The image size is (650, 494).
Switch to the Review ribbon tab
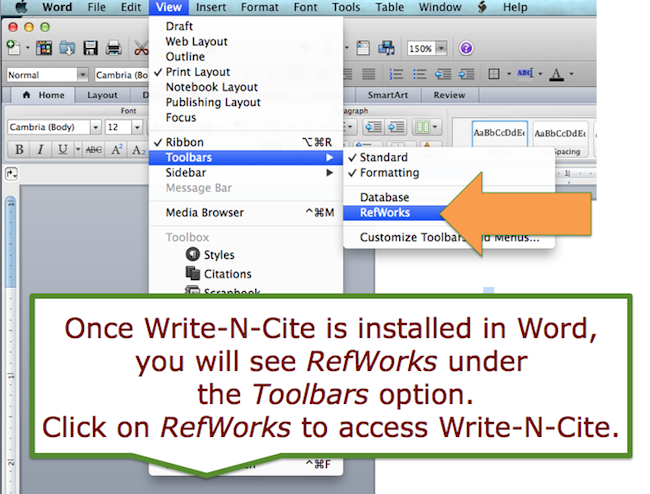(449, 95)
